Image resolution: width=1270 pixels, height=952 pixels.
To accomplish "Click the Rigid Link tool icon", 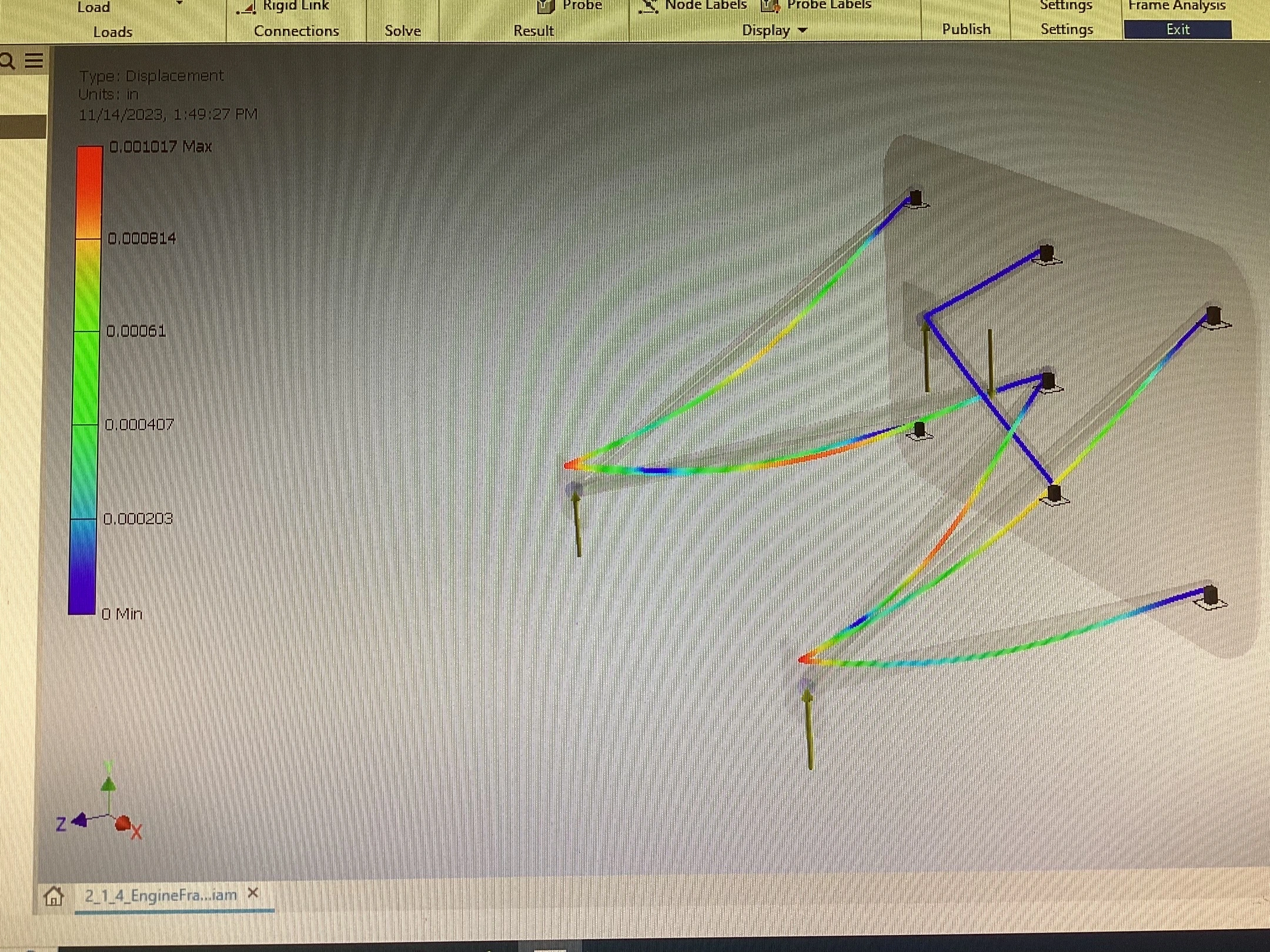I will pyautogui.click(x=246, y=8).
